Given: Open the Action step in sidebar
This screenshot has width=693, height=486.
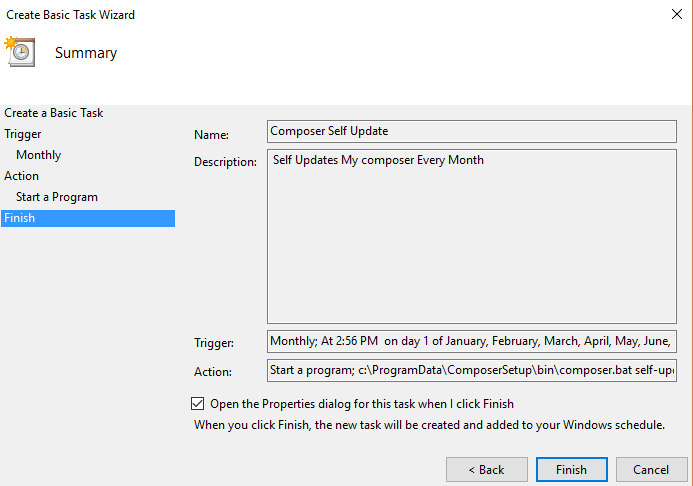Looking at the screenshot, I should pos(22,176).
